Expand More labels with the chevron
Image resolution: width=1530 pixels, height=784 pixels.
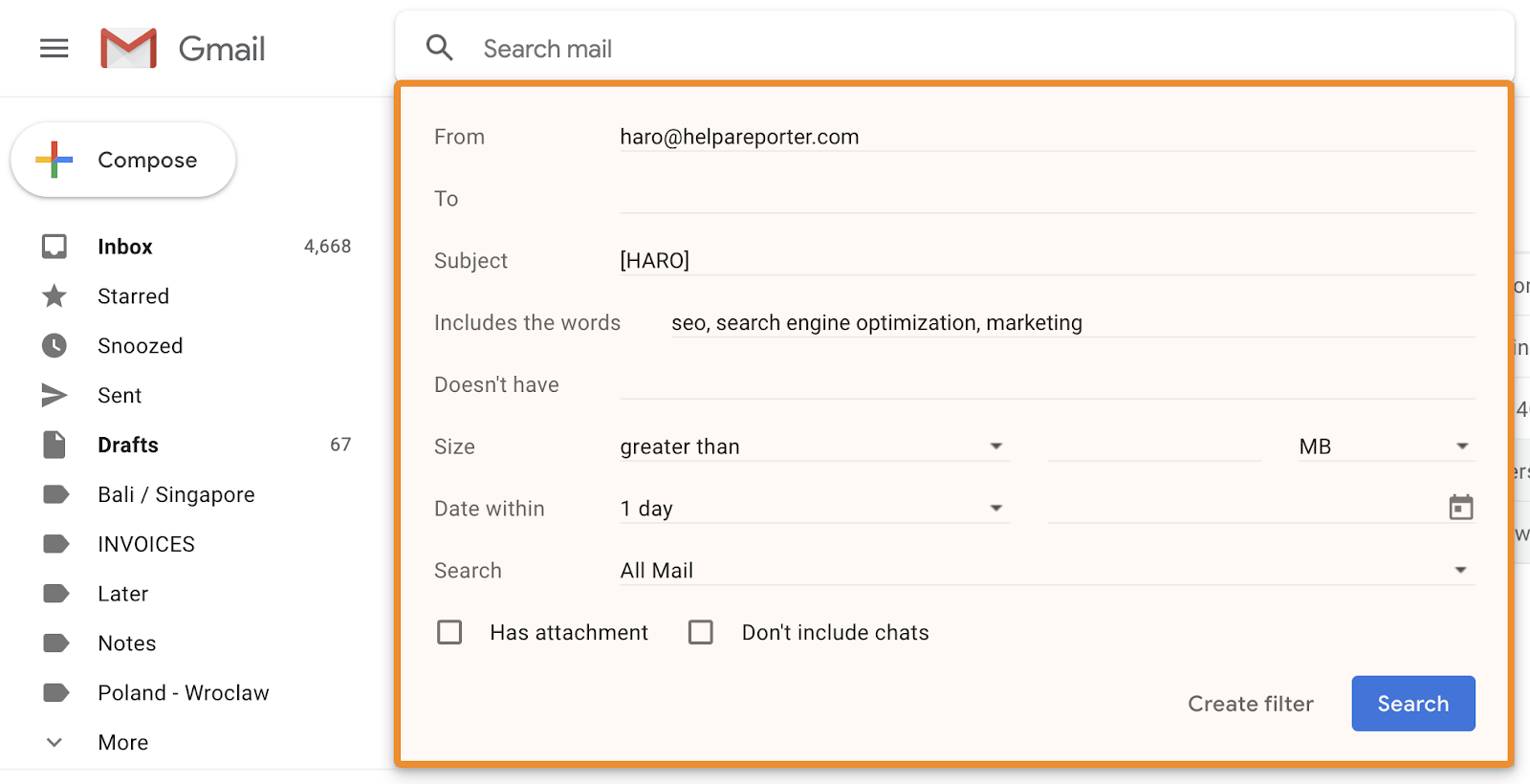55,743
